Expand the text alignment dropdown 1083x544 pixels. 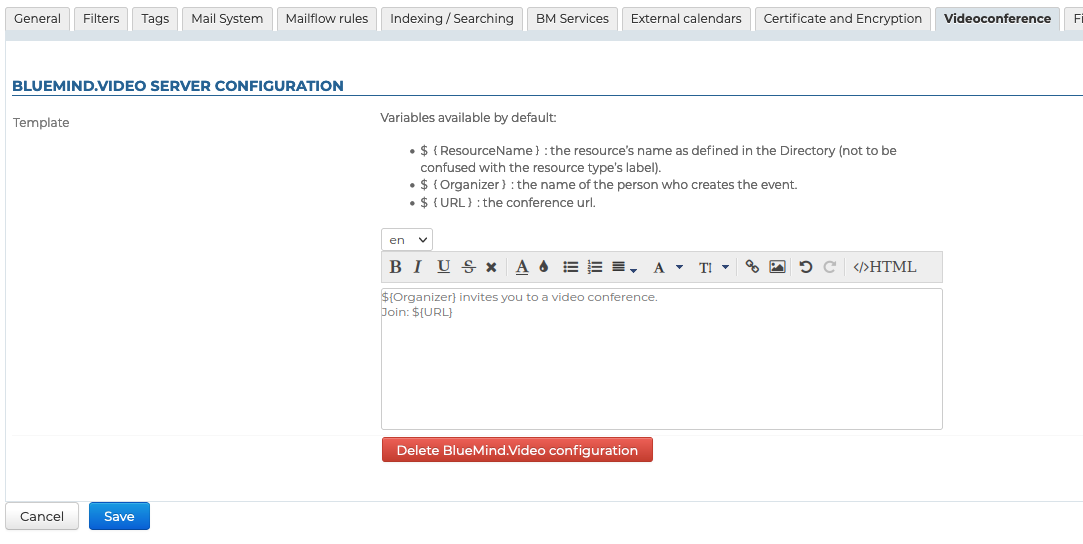624,267
